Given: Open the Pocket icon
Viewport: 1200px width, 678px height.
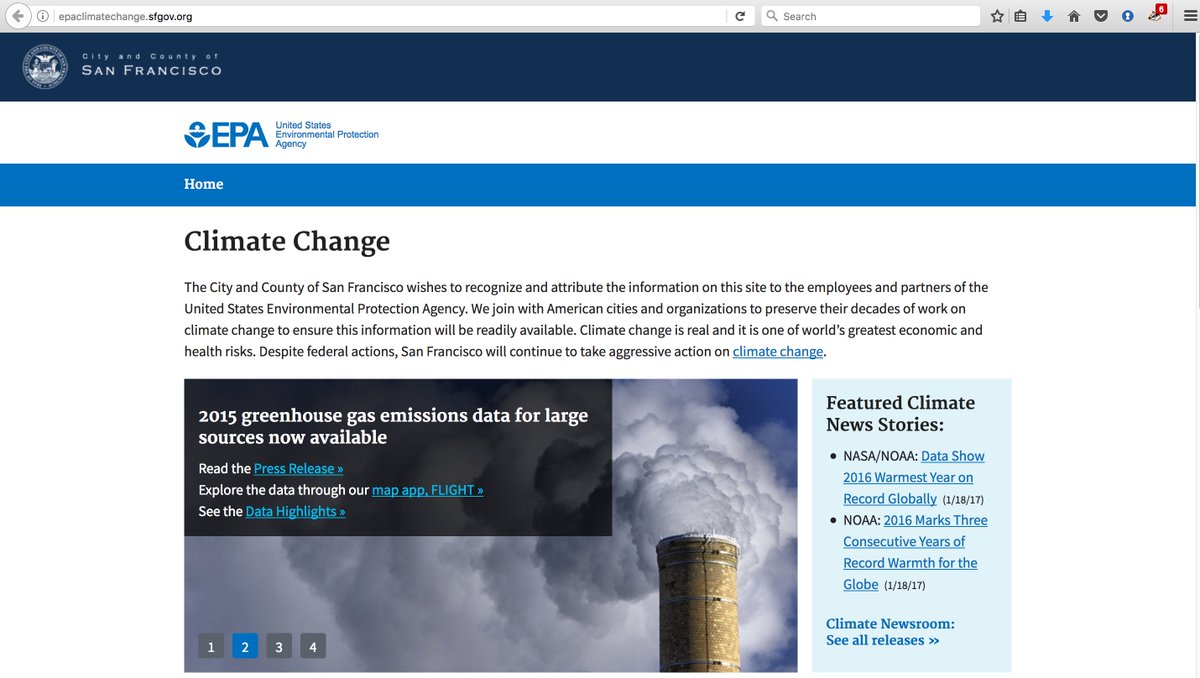Looking at the screenshot, I should pos(1100,16).
